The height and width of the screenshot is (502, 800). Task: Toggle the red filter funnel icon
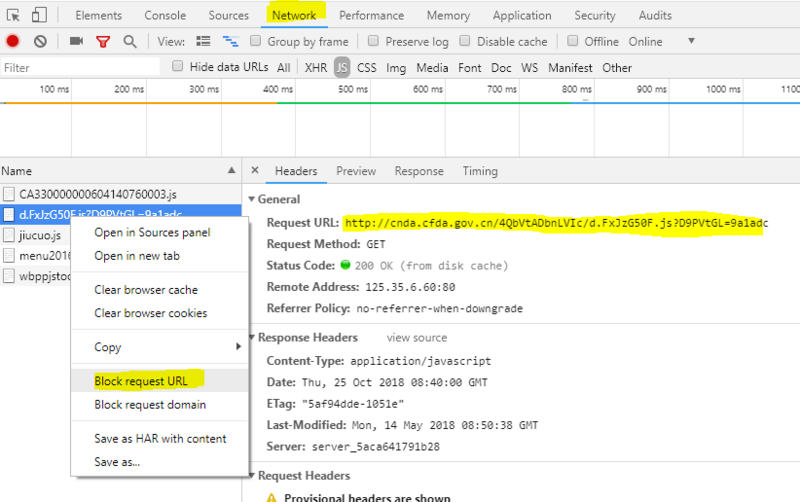tap(103, 42)
